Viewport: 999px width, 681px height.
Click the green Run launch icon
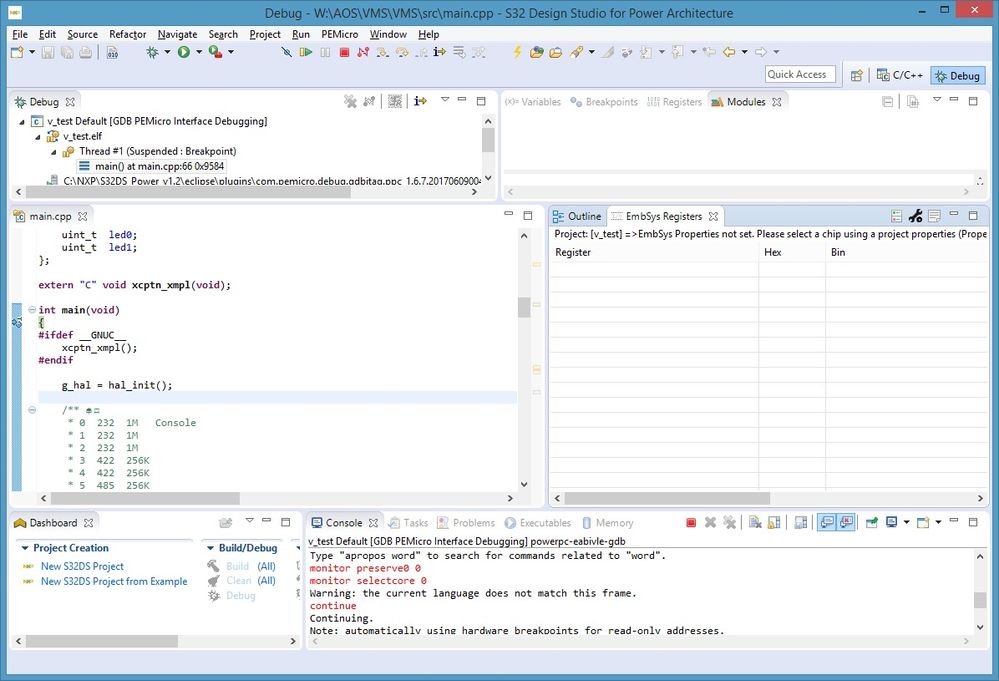tap(183, 52)
